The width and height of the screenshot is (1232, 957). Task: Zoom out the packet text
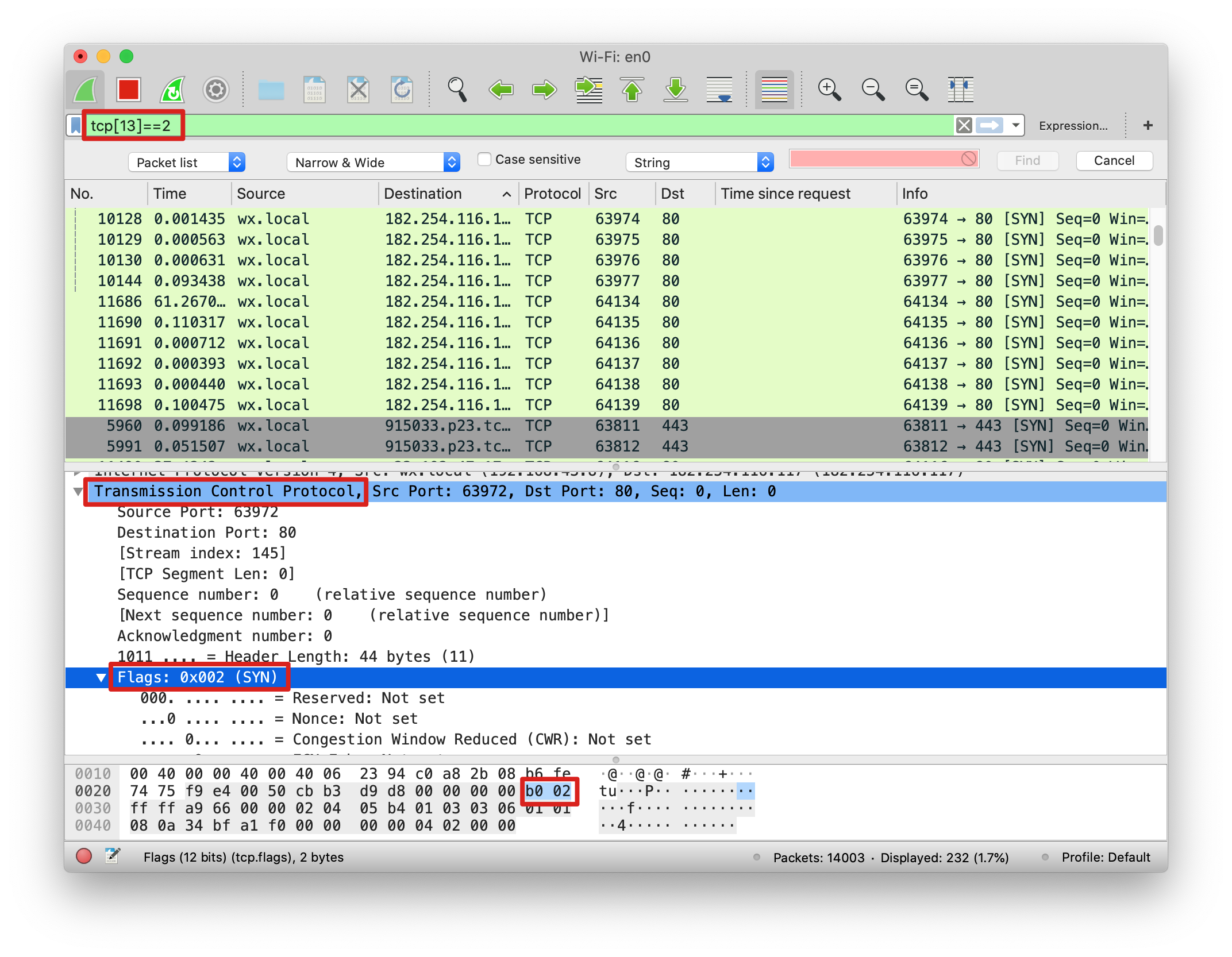point(873,90)
